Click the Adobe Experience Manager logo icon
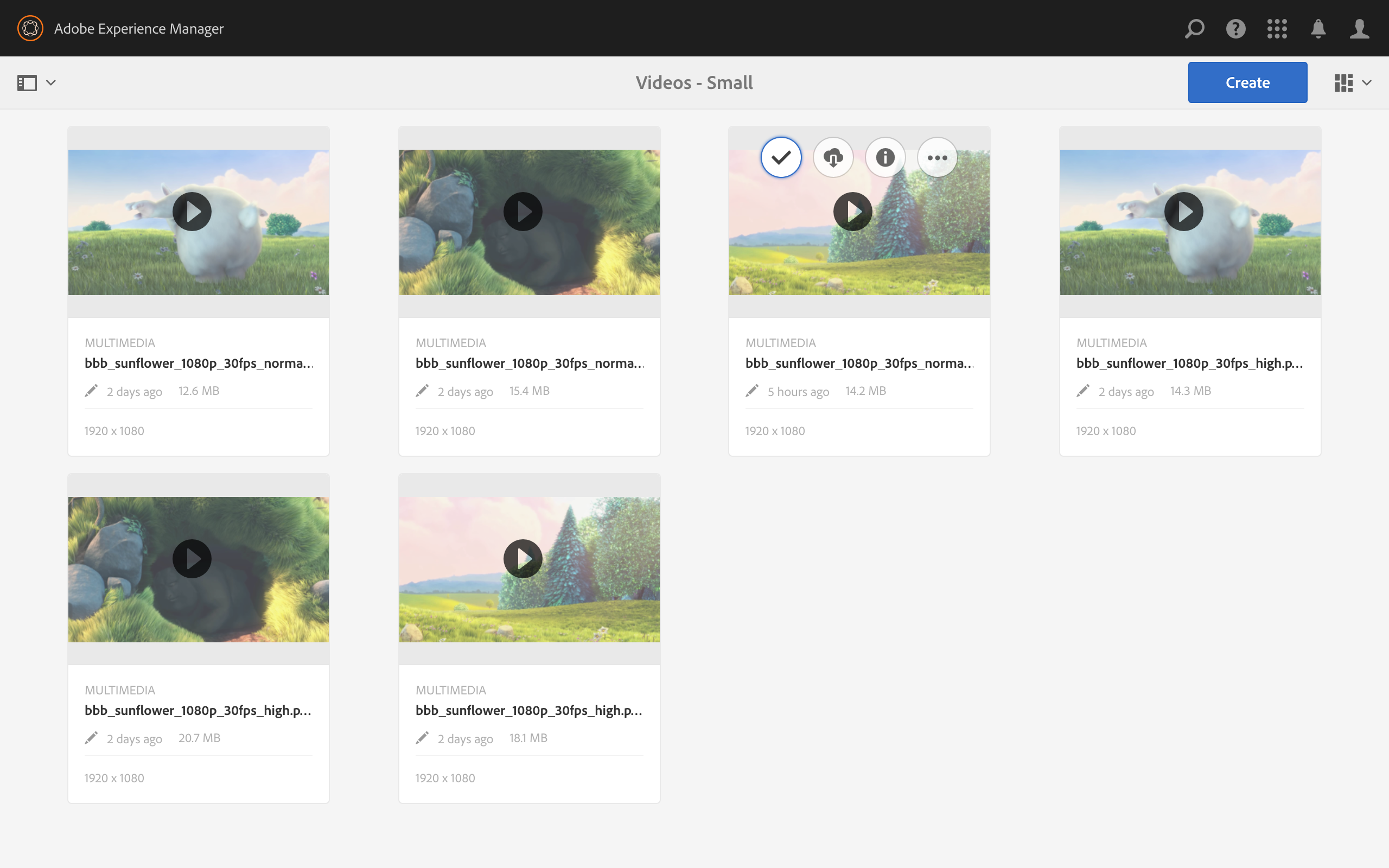 click(x=30, y=28)
